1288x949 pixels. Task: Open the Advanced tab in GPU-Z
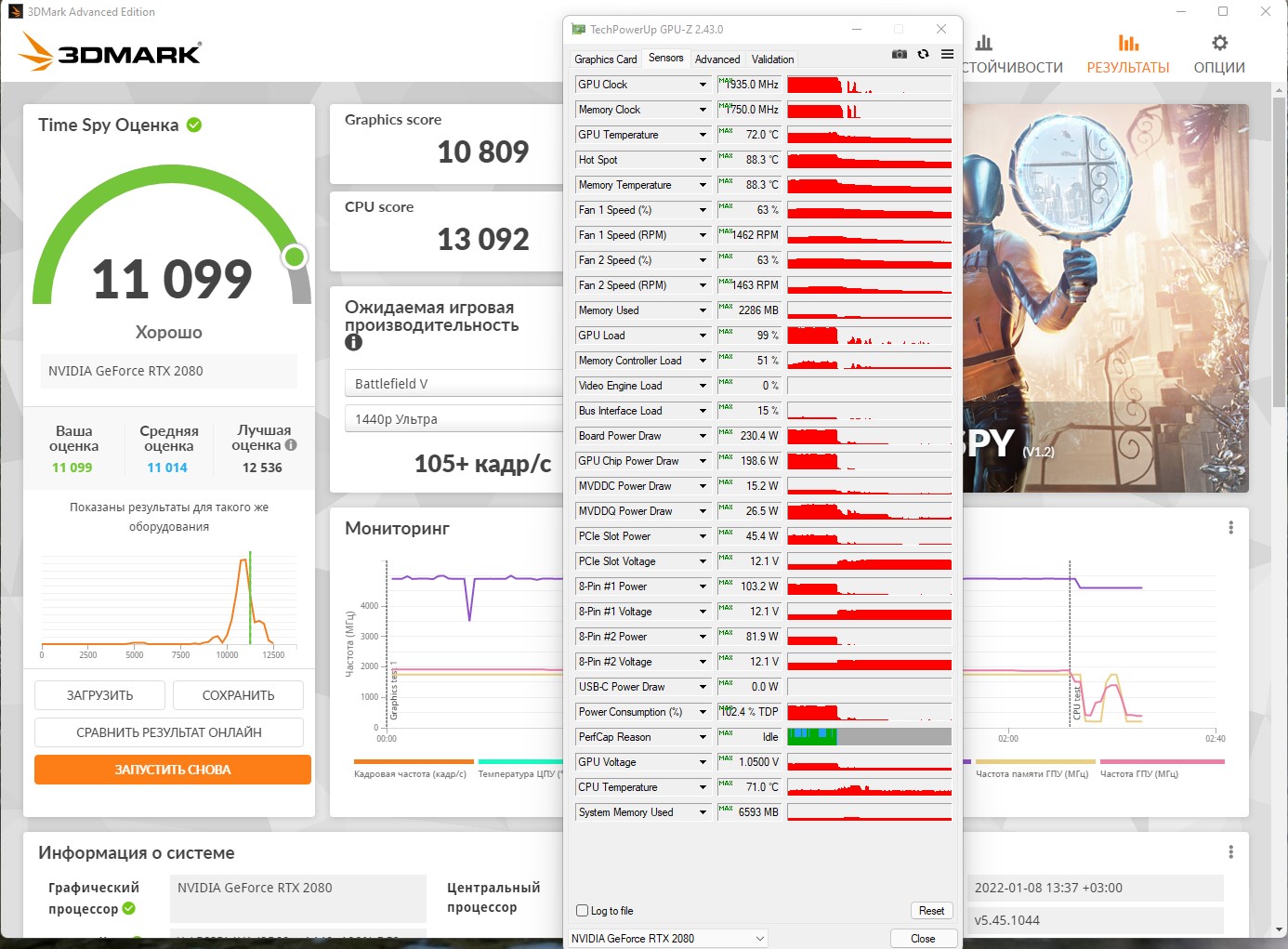tap(717, 59)
